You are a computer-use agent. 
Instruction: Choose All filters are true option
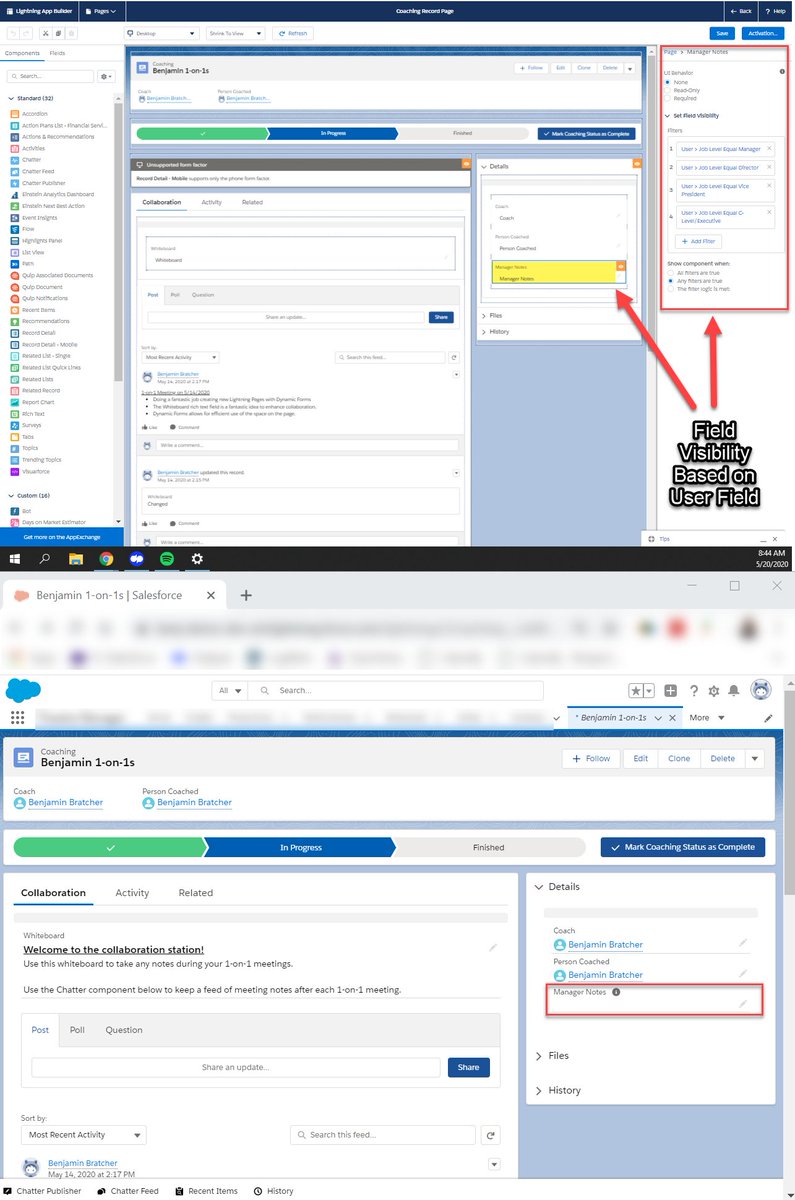click(x=670, y=272)
